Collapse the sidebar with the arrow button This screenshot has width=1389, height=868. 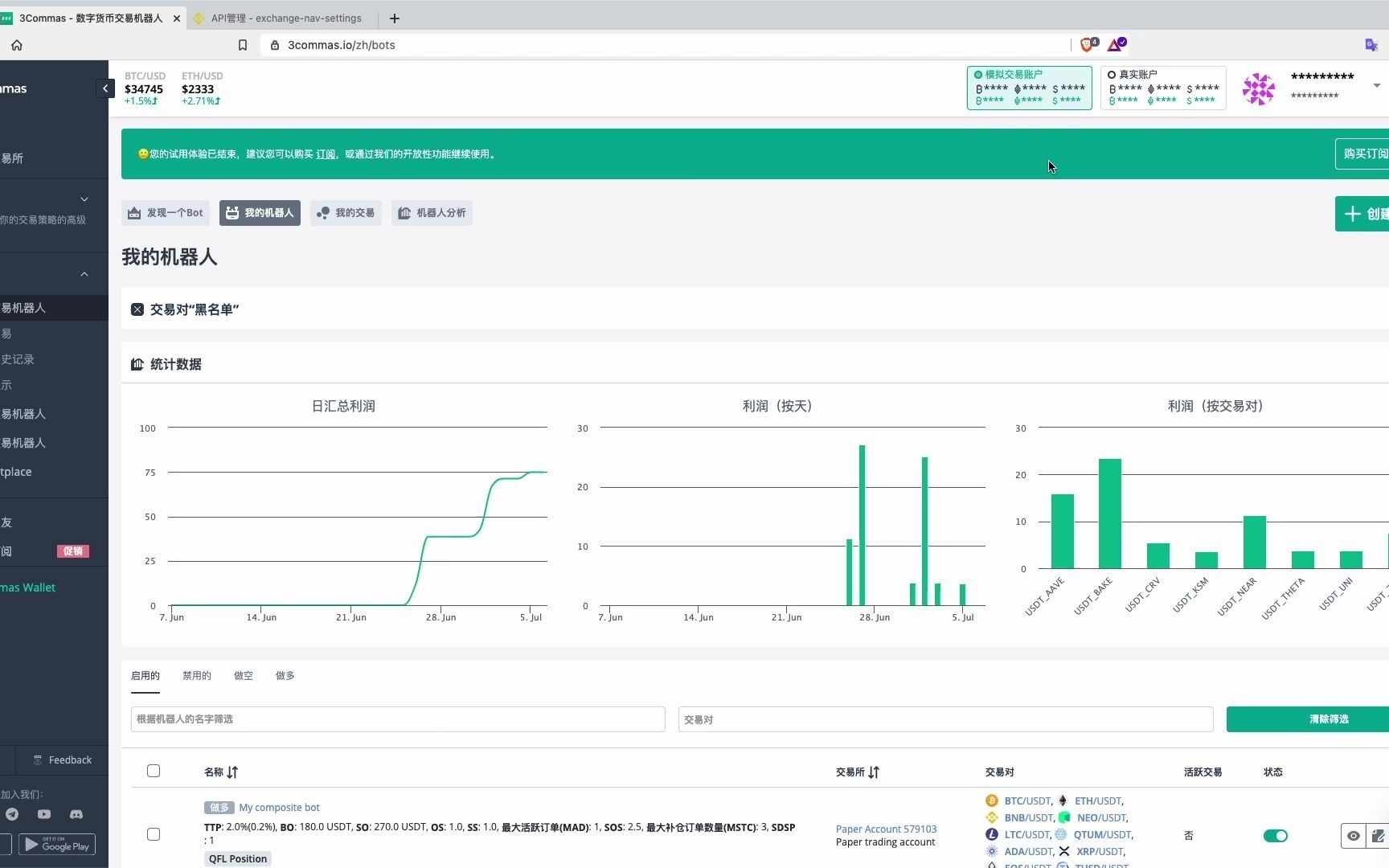point(105,88)
